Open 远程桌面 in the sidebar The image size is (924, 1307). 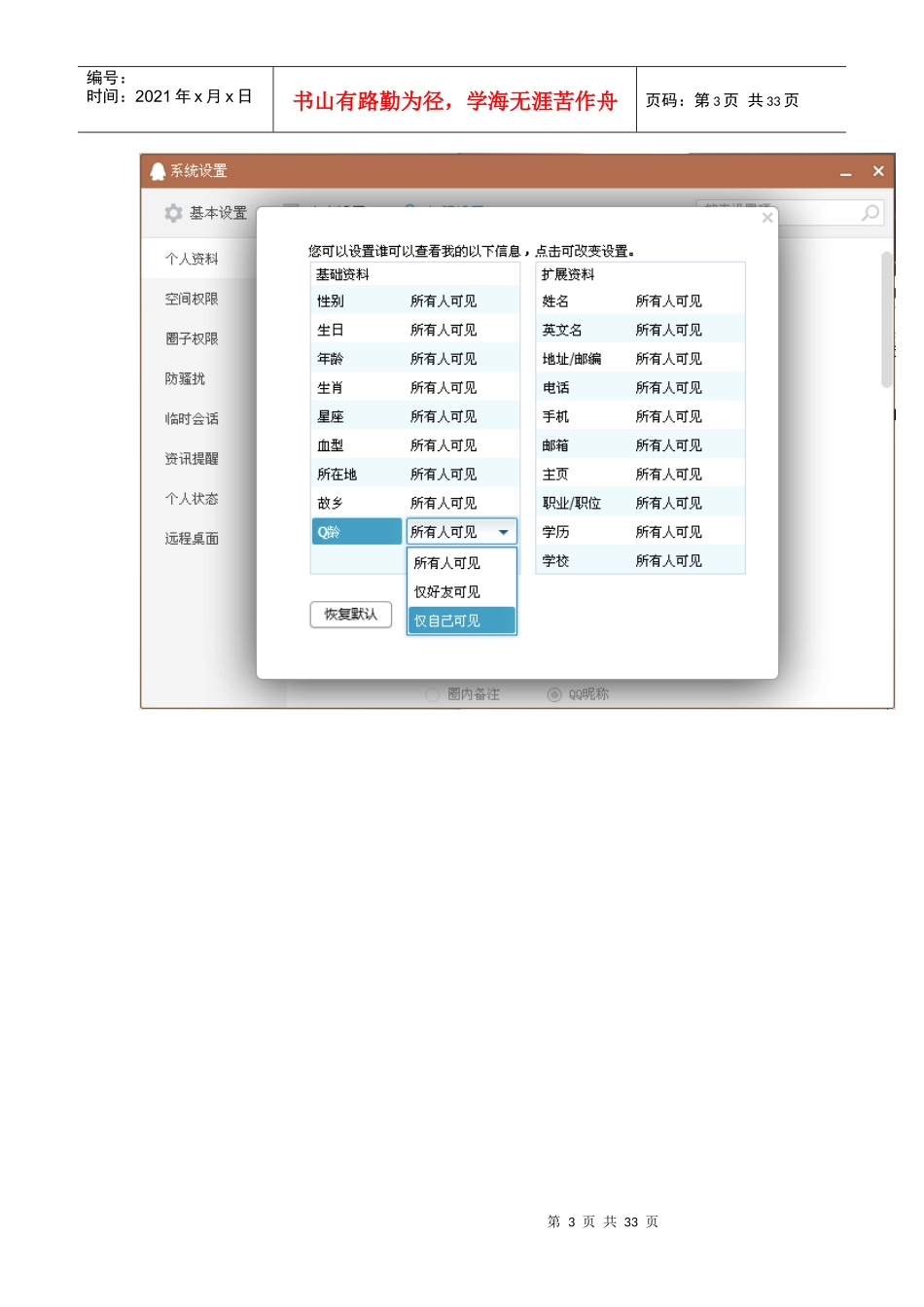192,538
